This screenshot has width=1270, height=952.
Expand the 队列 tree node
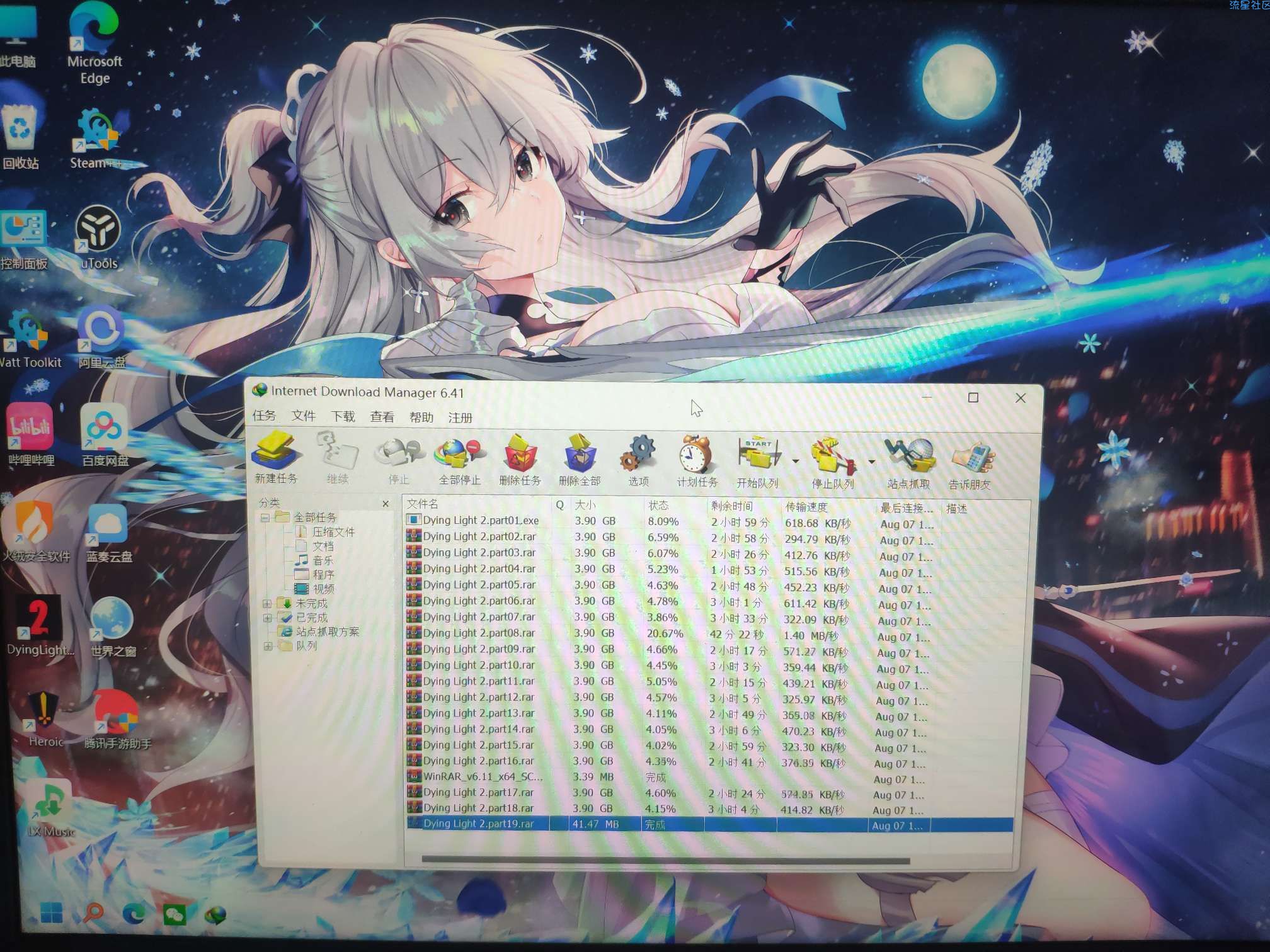coord(268,646)
